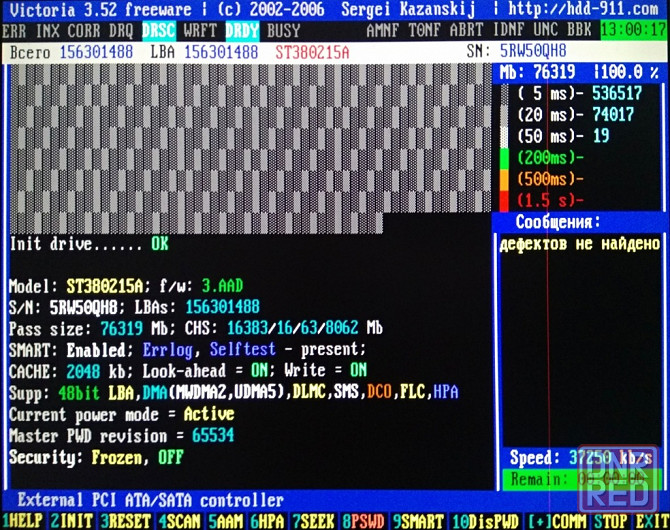
Task: Click the BUSY status flag
Action: [284, 31]
